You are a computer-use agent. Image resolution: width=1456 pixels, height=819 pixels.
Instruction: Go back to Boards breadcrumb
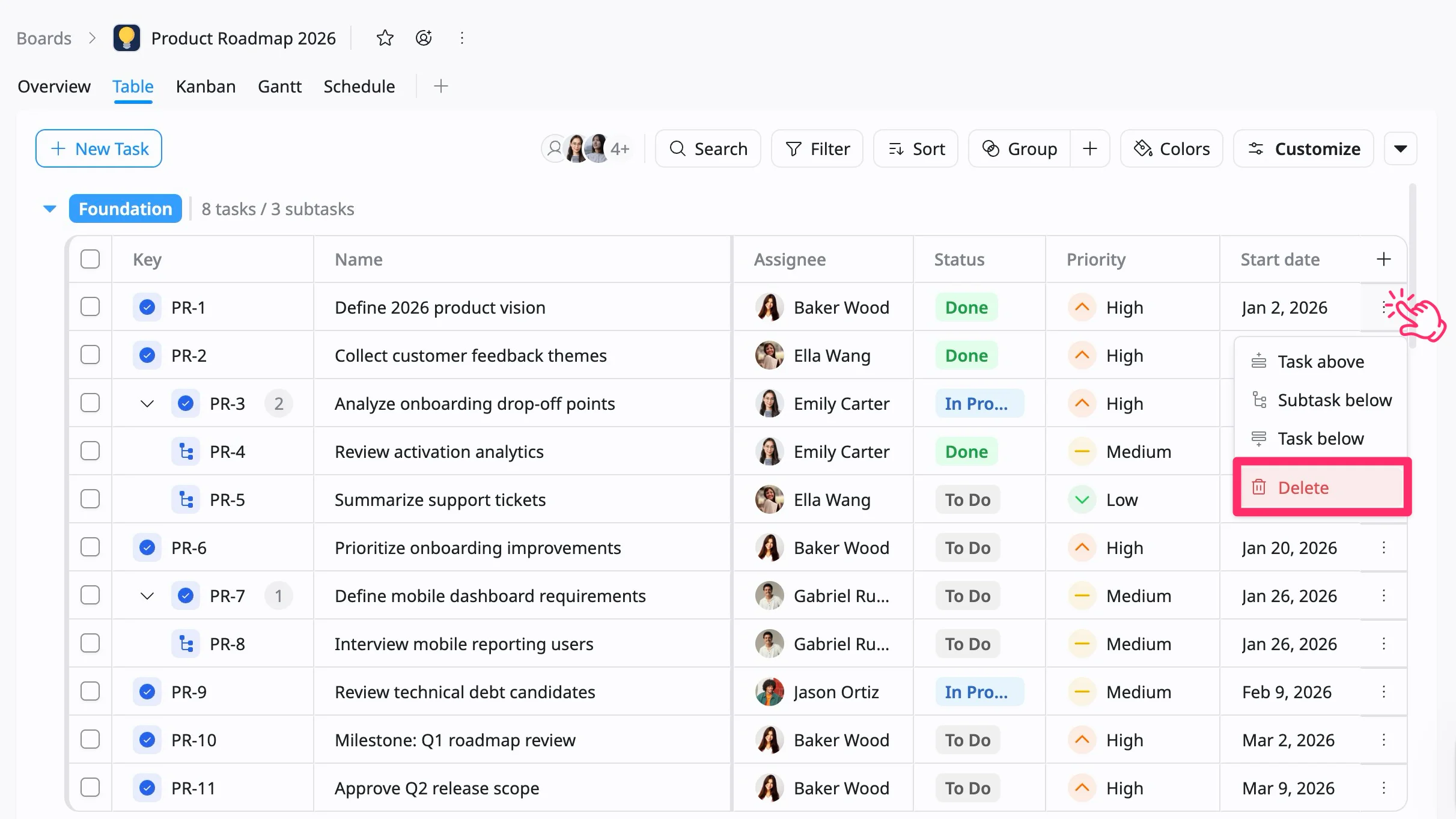[x=44, y=38]
